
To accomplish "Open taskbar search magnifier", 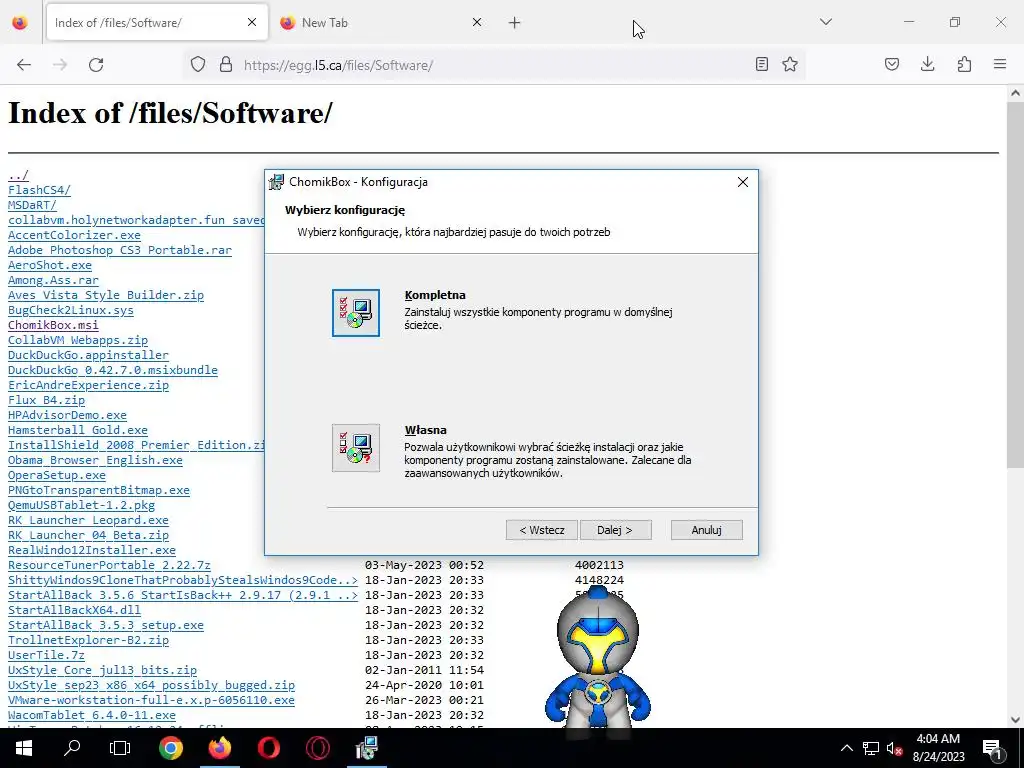I will coord(72,748).
